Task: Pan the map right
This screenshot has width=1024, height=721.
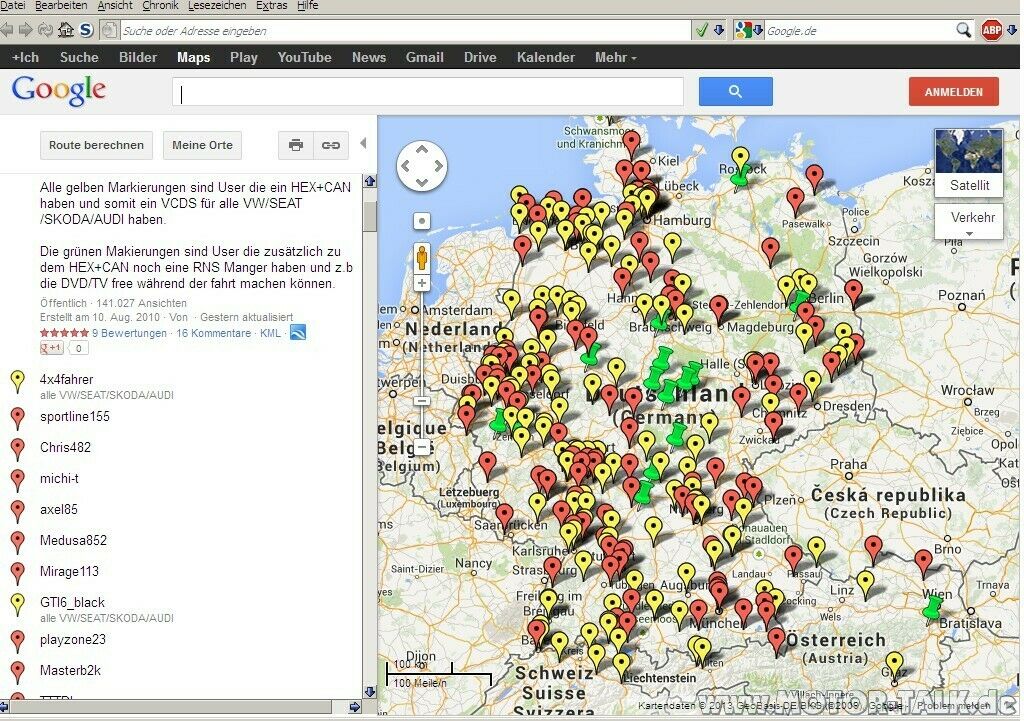Action: tap(438, 166)
